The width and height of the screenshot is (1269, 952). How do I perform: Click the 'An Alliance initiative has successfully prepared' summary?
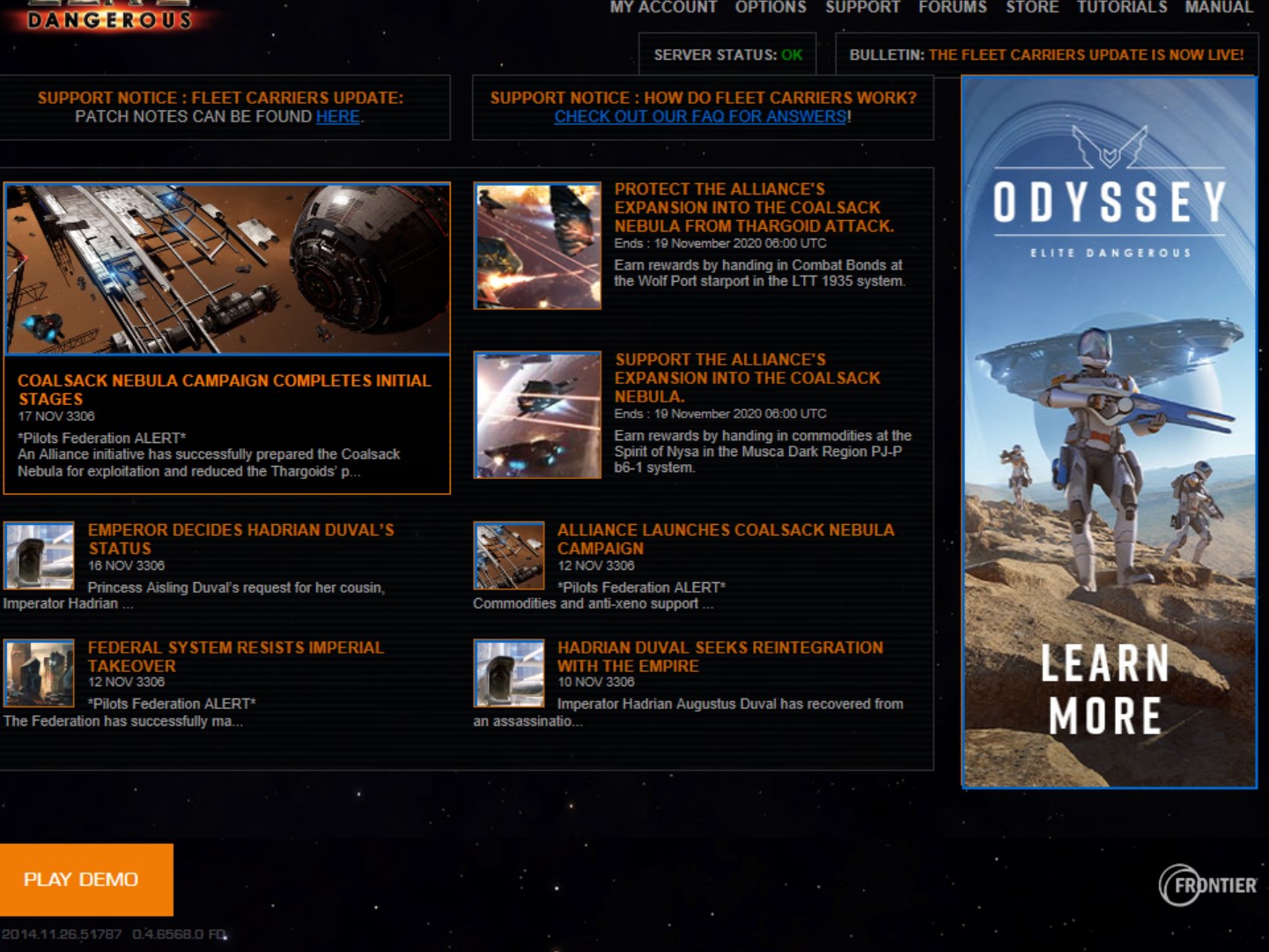209,462
